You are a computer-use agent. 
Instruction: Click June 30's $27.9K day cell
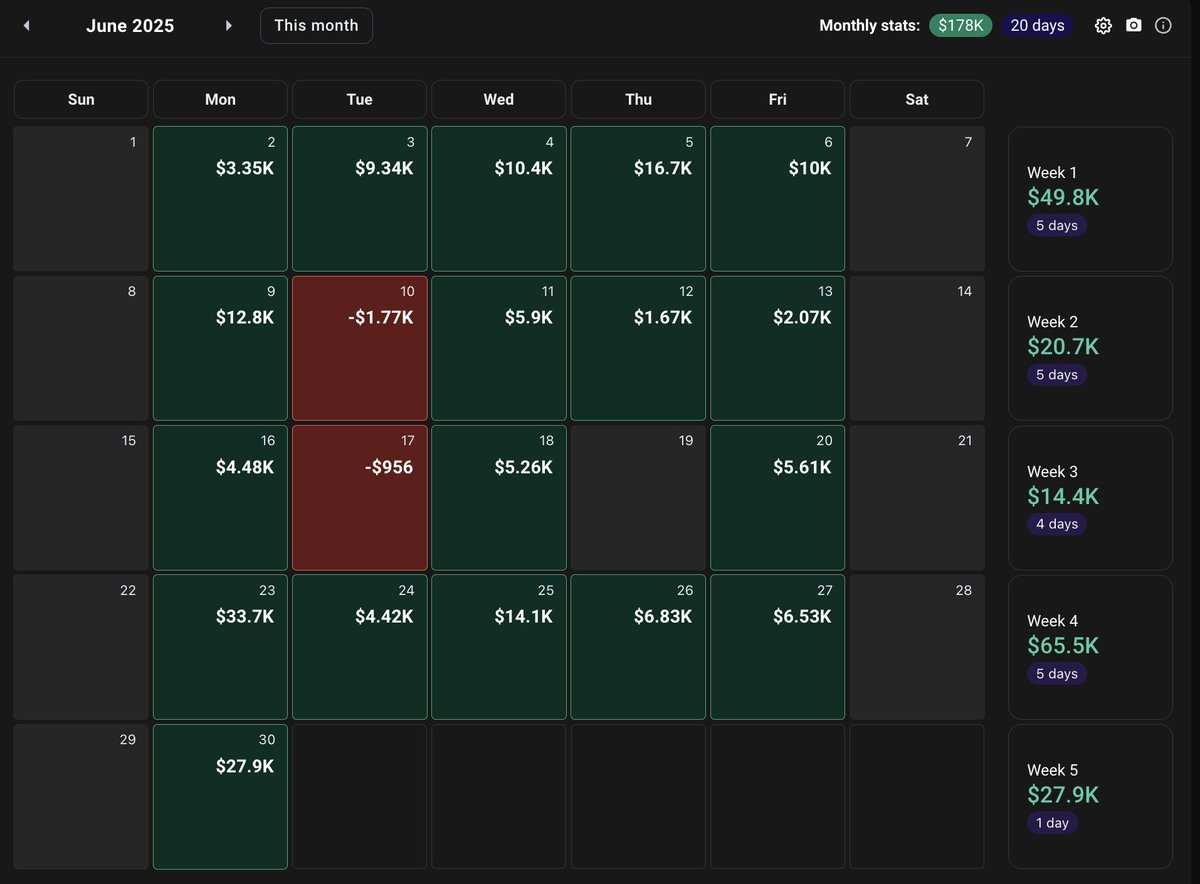pos(219,797)
